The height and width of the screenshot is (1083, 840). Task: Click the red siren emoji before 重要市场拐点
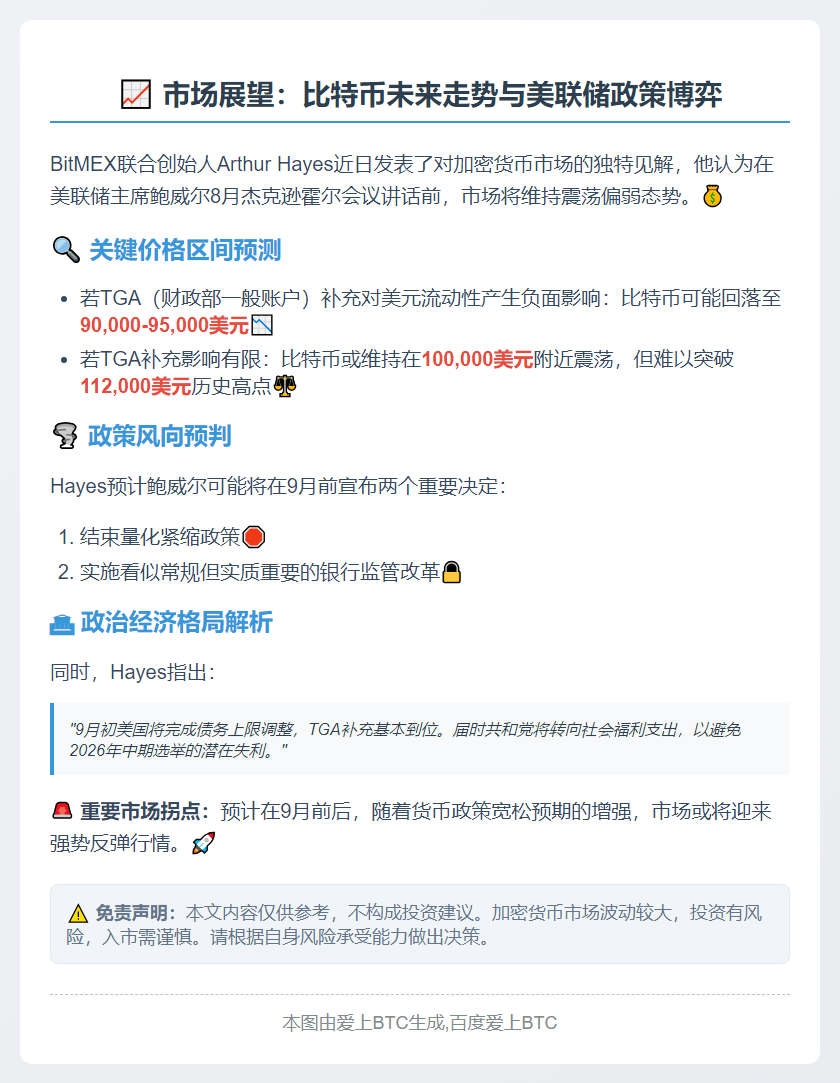click(62, 810)
